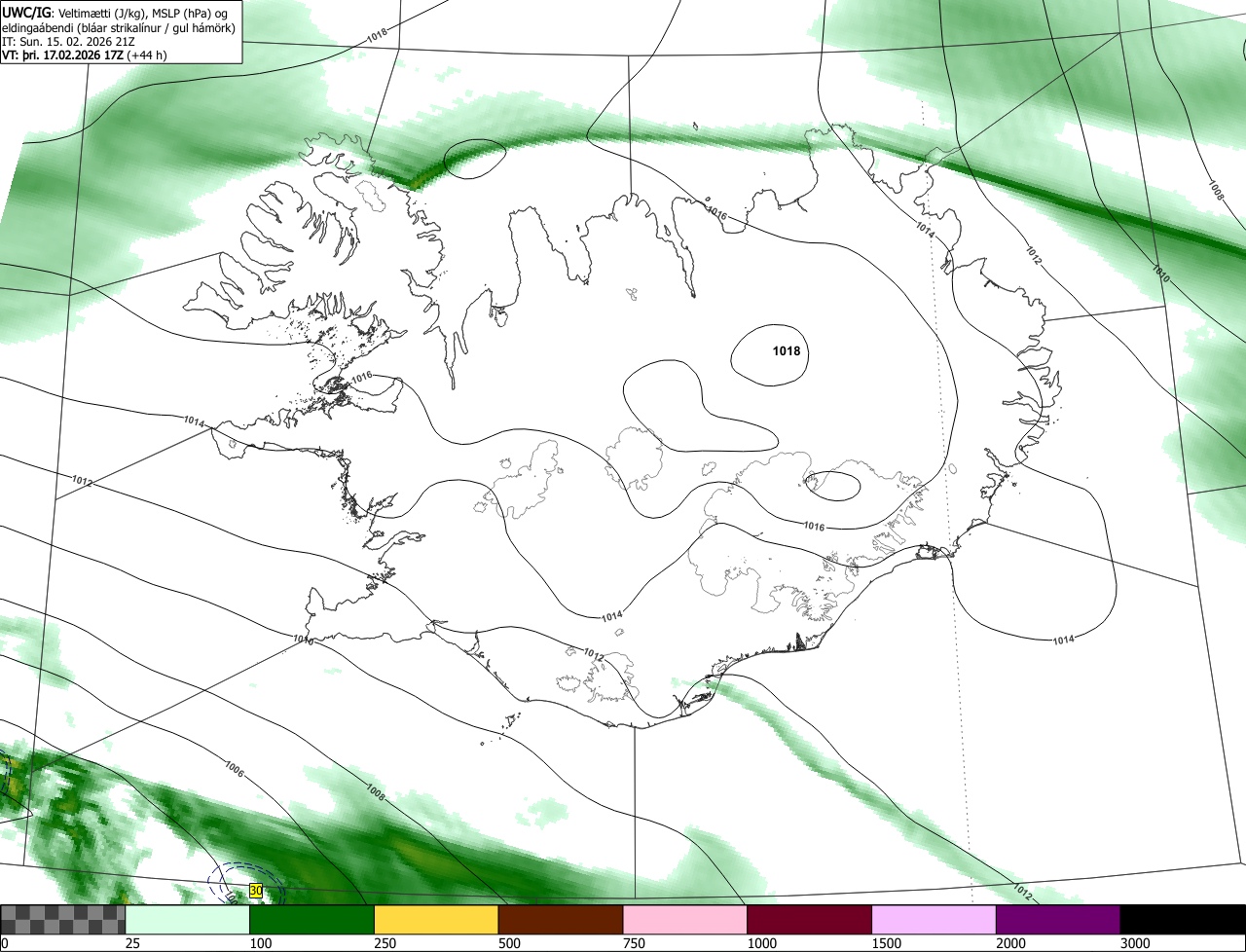Image resolution: width=1246 pixels, height=952 pixels.
Task: Pick the dark green 100–250 legend swatch
Action: (x=312, y=920)
